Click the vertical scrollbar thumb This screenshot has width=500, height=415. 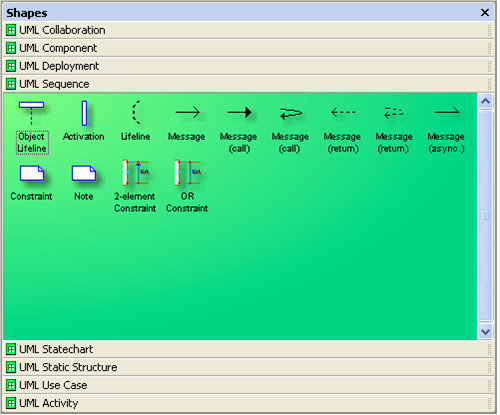[486, 216]
